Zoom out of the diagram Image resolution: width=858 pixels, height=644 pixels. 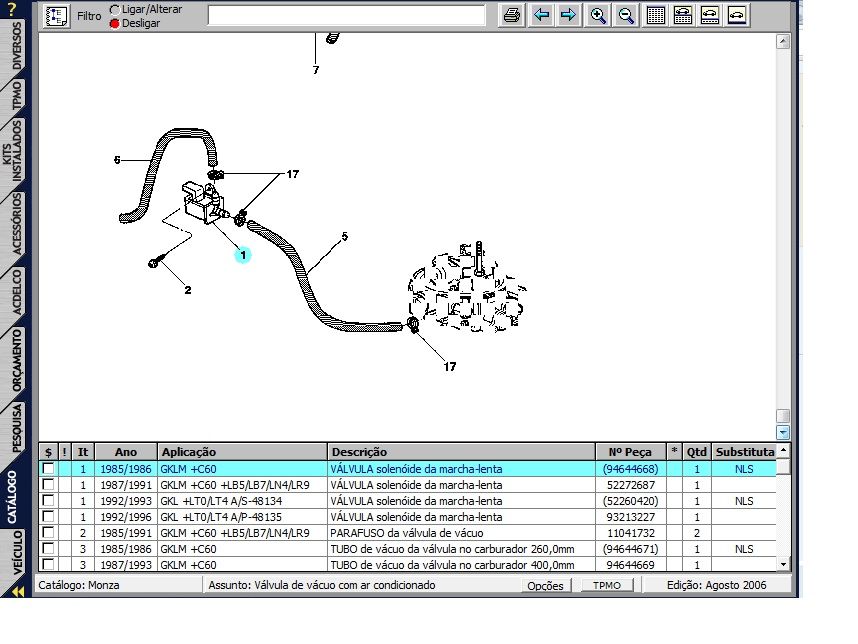click(625, 15)
